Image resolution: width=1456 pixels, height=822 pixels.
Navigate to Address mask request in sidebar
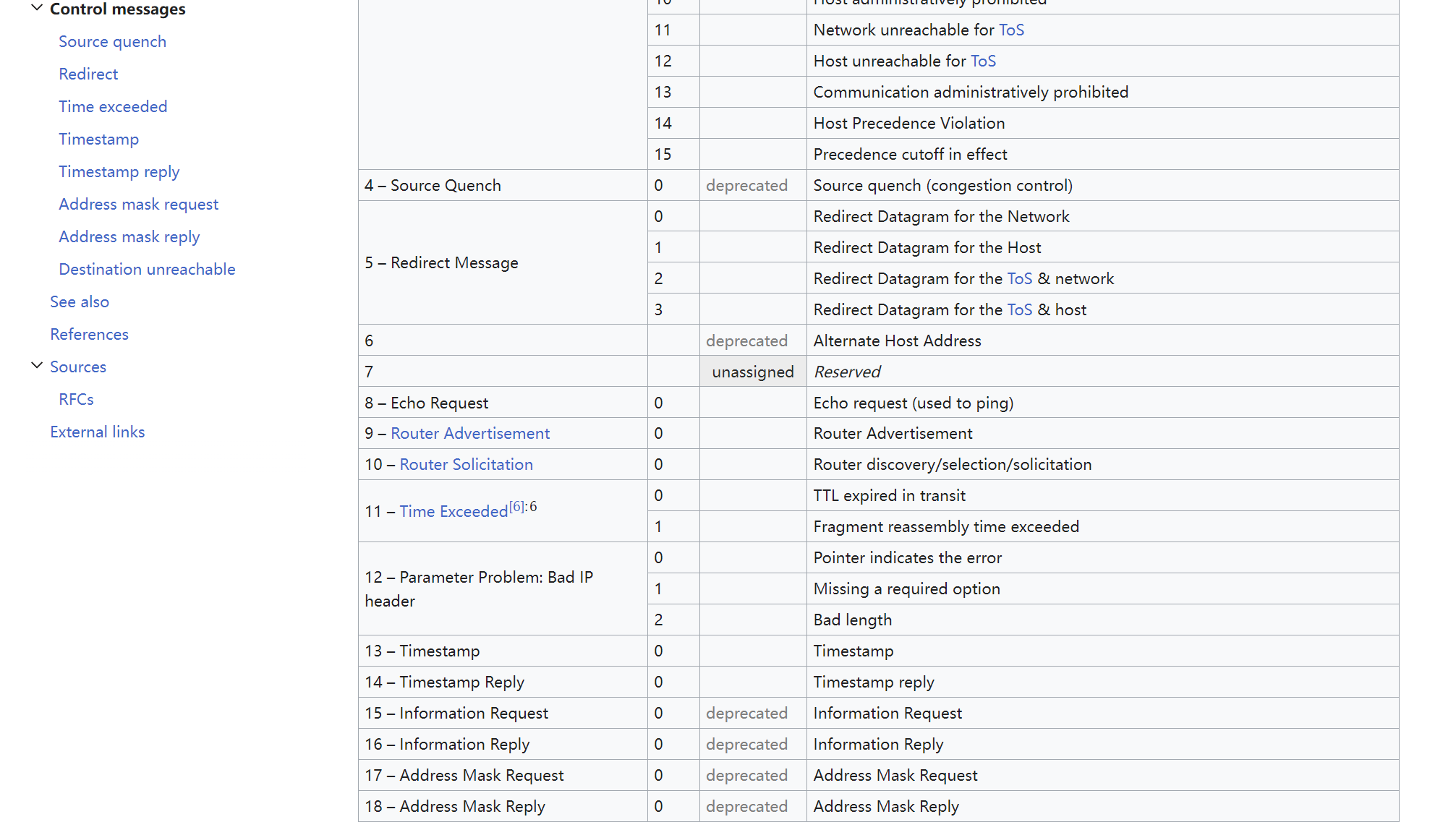pos(138,204)
